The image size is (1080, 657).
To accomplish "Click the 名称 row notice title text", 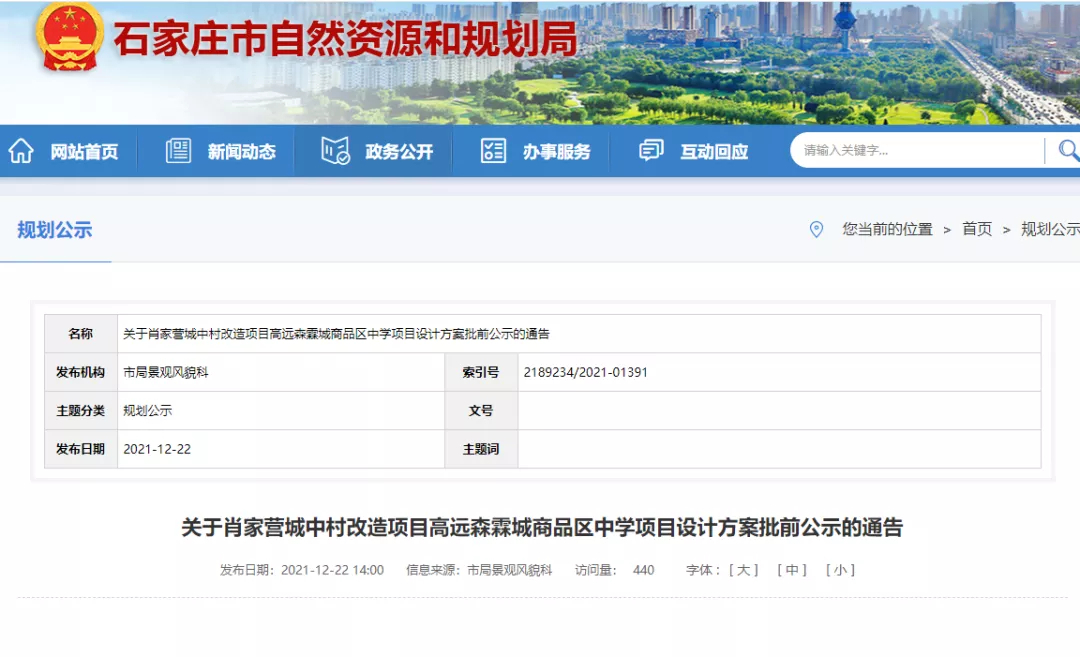I will point(336,334).
